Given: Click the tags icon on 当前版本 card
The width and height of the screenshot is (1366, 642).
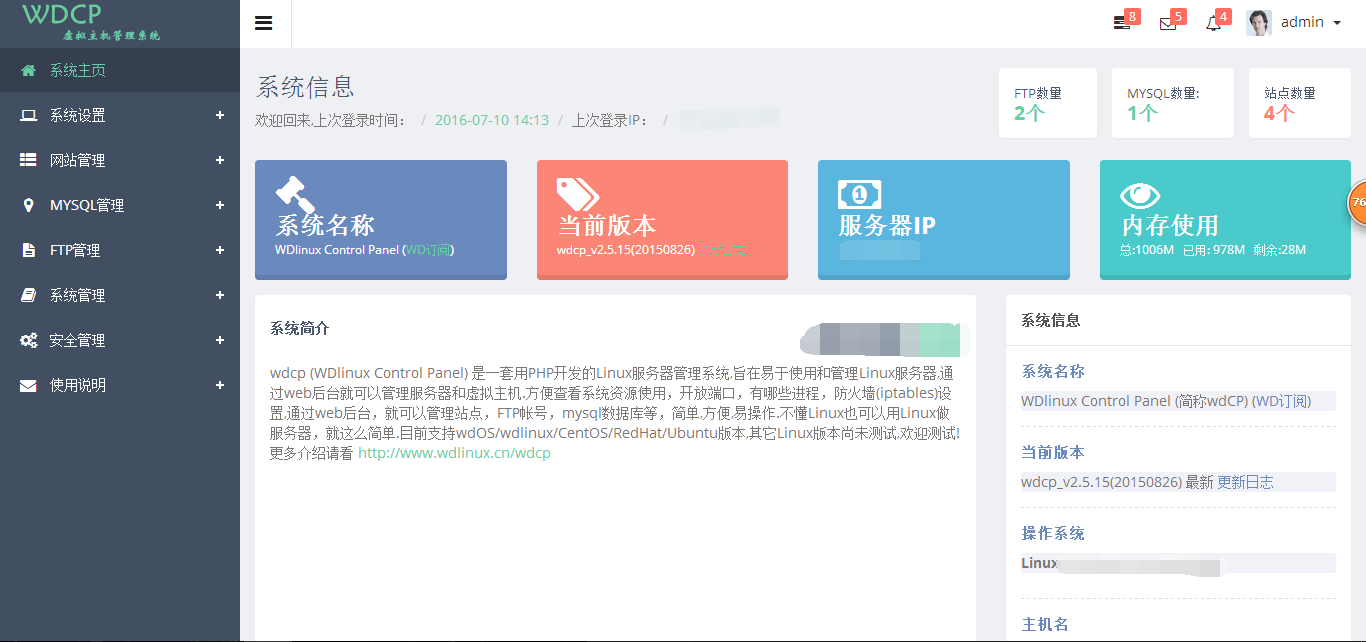Looking at the screenshot, I should [577, 194].
